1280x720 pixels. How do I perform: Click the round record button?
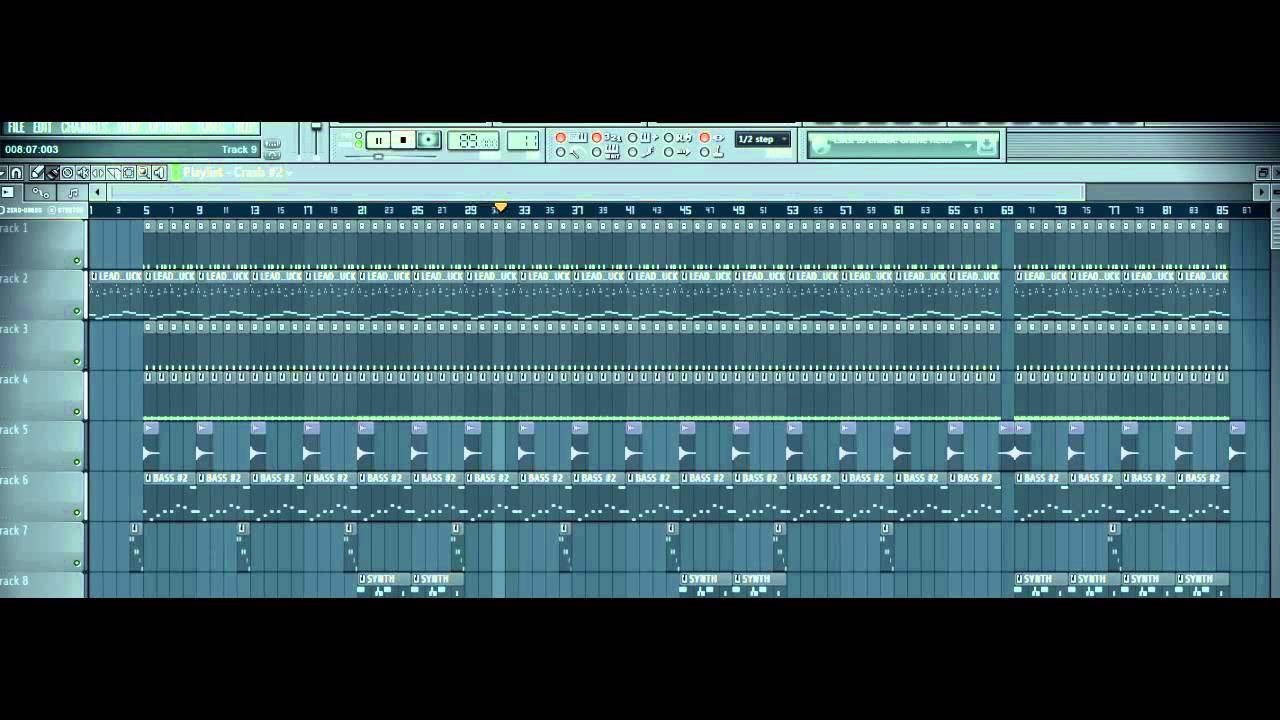tap(428, 140)
